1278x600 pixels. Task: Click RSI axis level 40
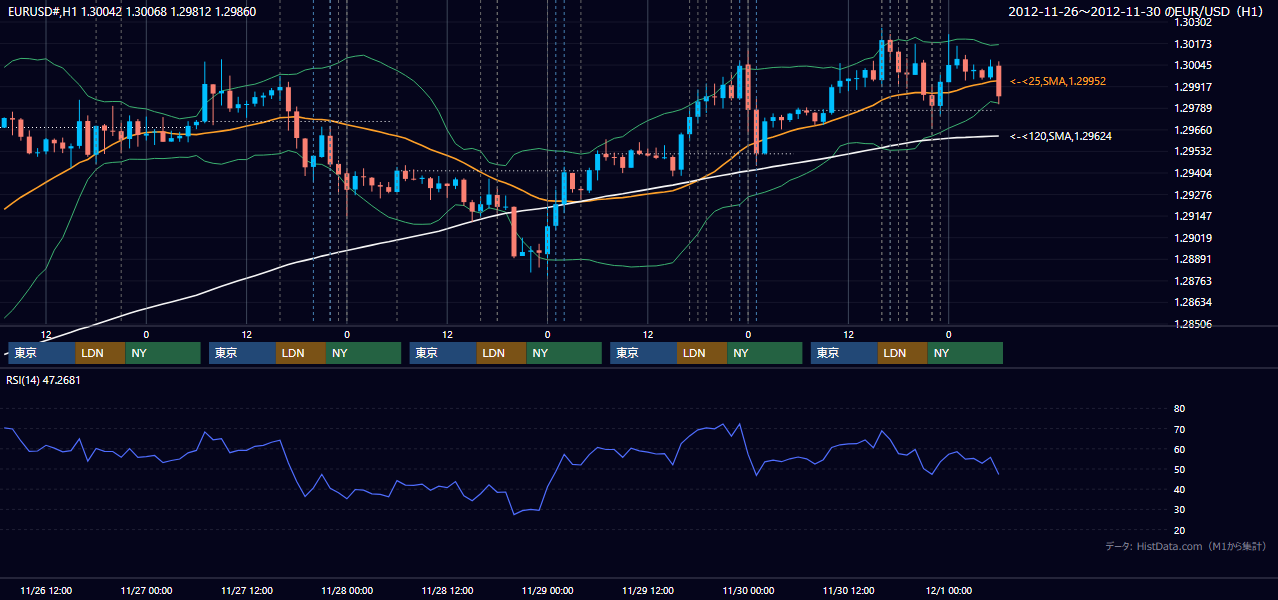click(1179, 489)
